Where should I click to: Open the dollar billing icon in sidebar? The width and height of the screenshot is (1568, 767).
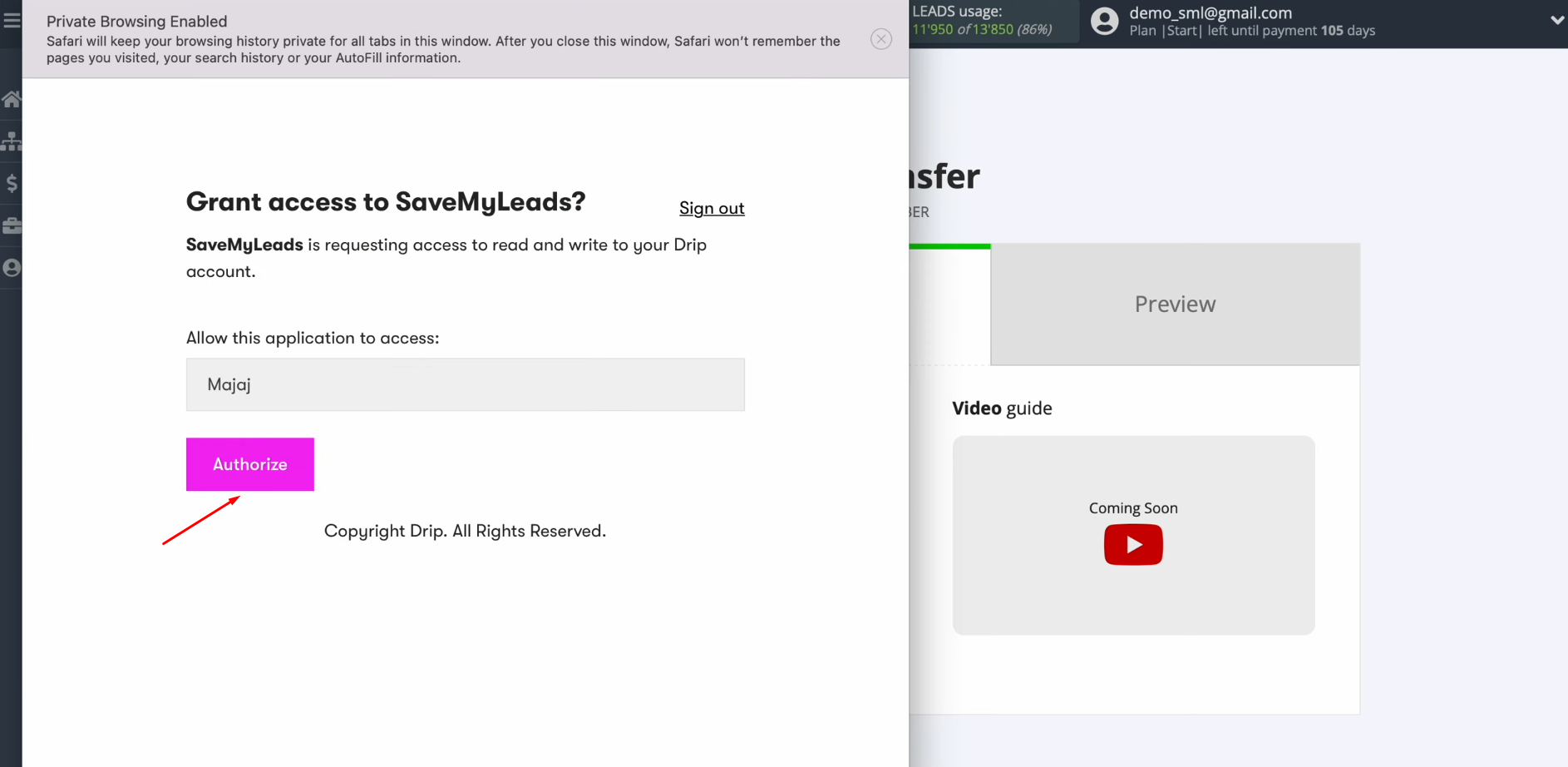pos(11,183)
